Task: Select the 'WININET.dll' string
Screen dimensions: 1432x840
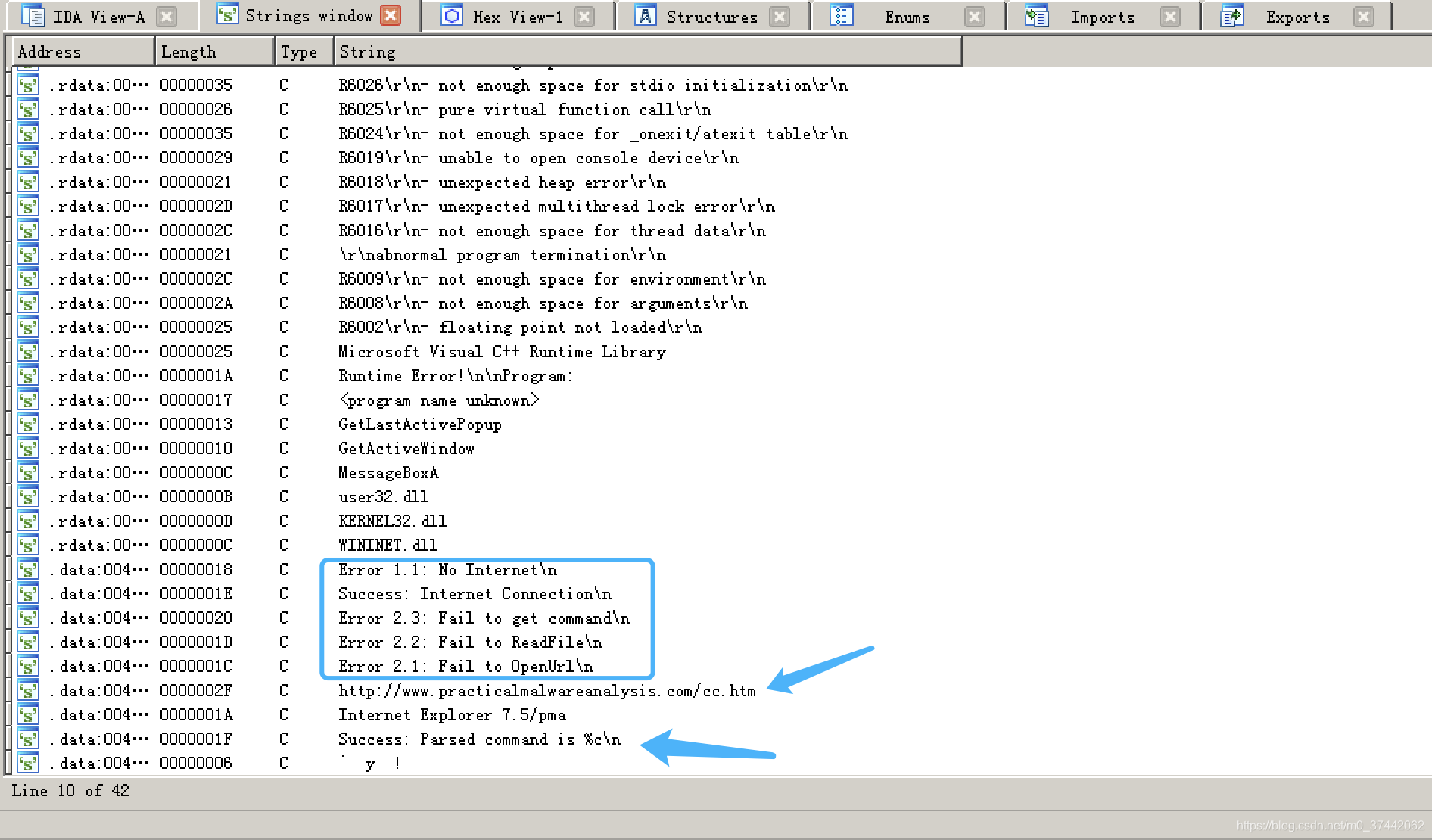Action: click(x=388, y=546)
